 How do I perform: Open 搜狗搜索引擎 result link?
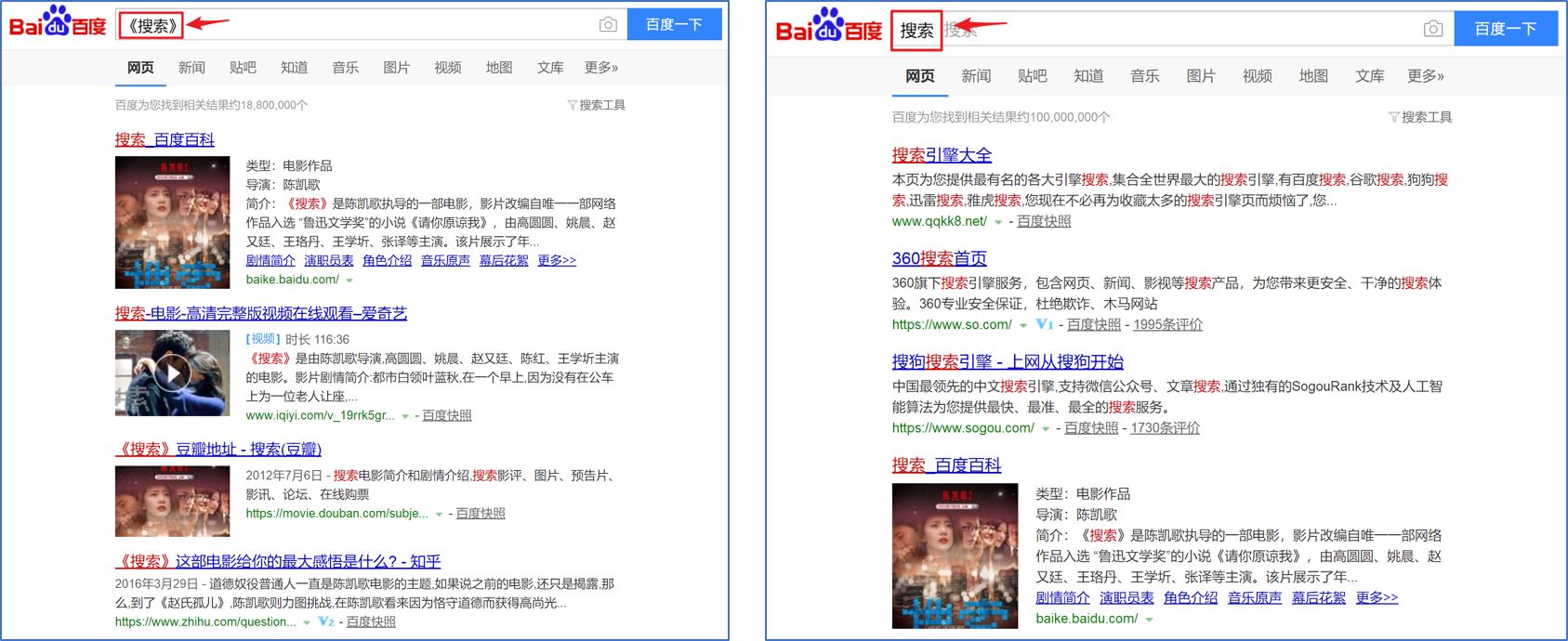pyautogui.click(x=1008, y=361)
